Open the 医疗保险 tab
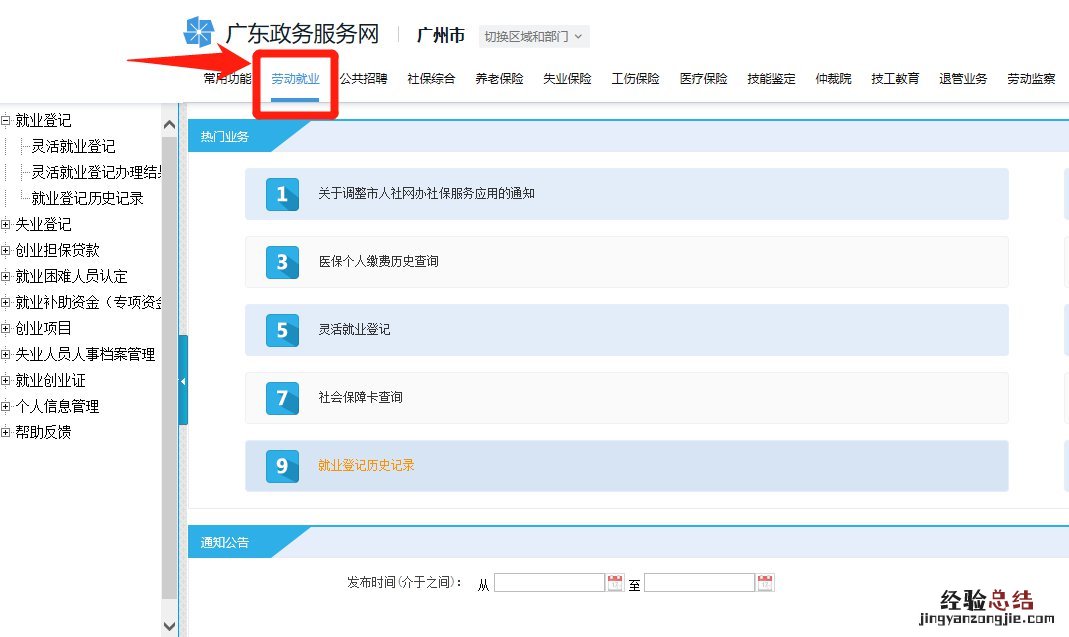1069x637 pixels. (x=704, y=78)
